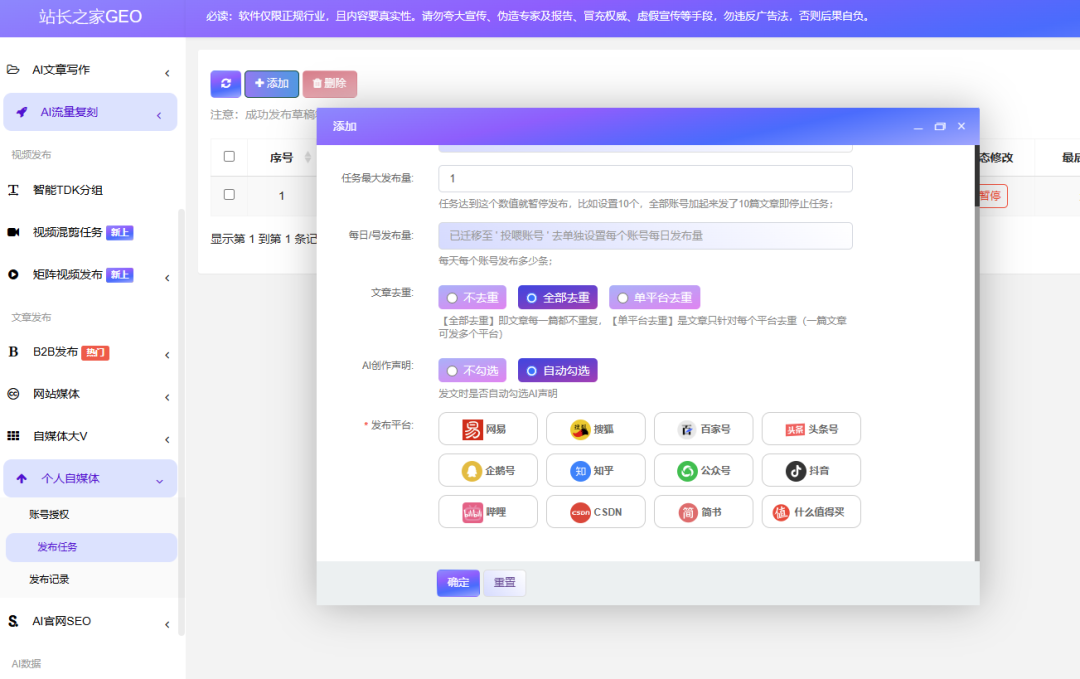Screen dimensions: 1080x679
Task: Open 发布记录 submenu item
Action: click(x=49, y=579)
